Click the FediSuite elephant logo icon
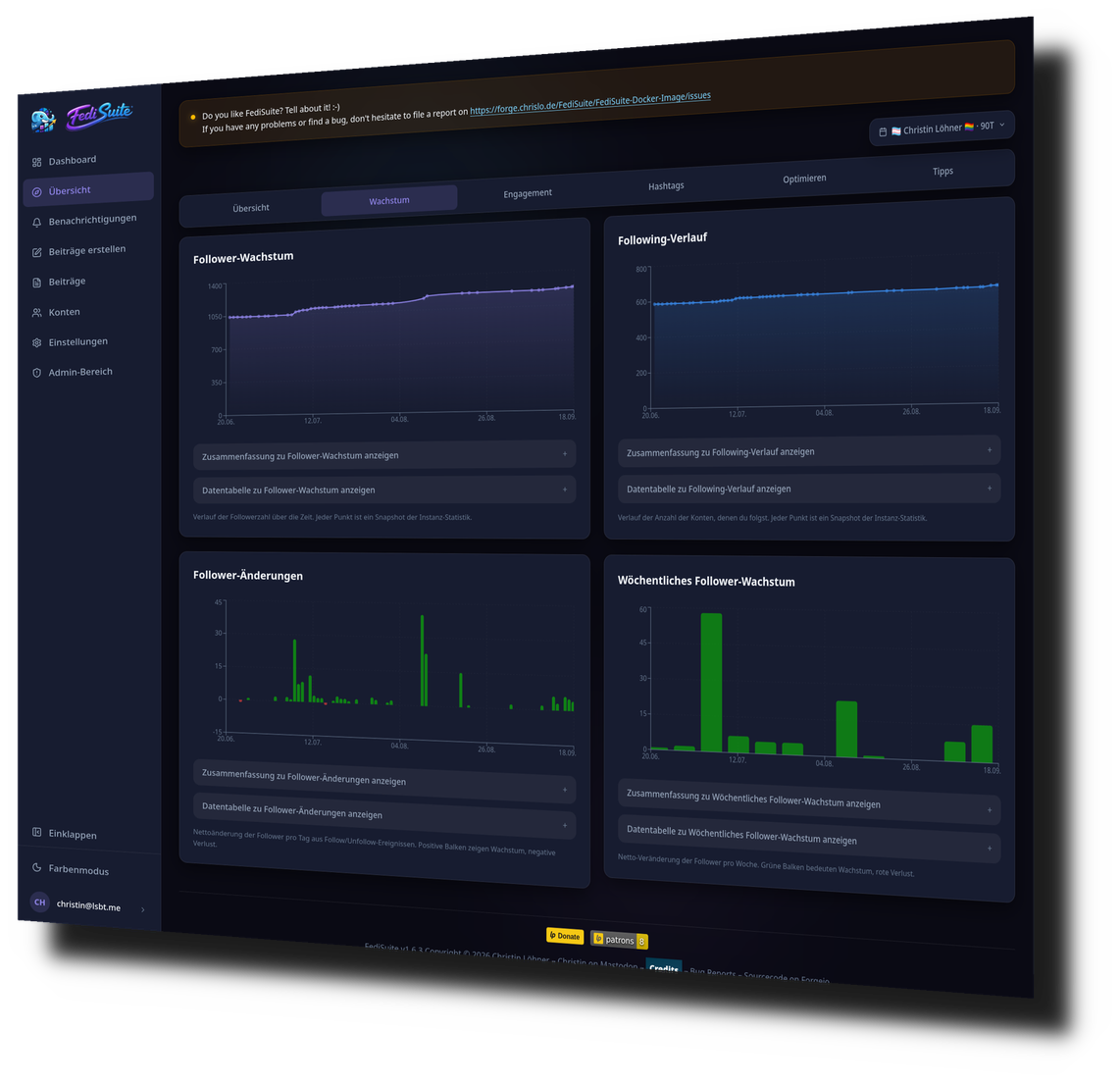 coord(43,120)
